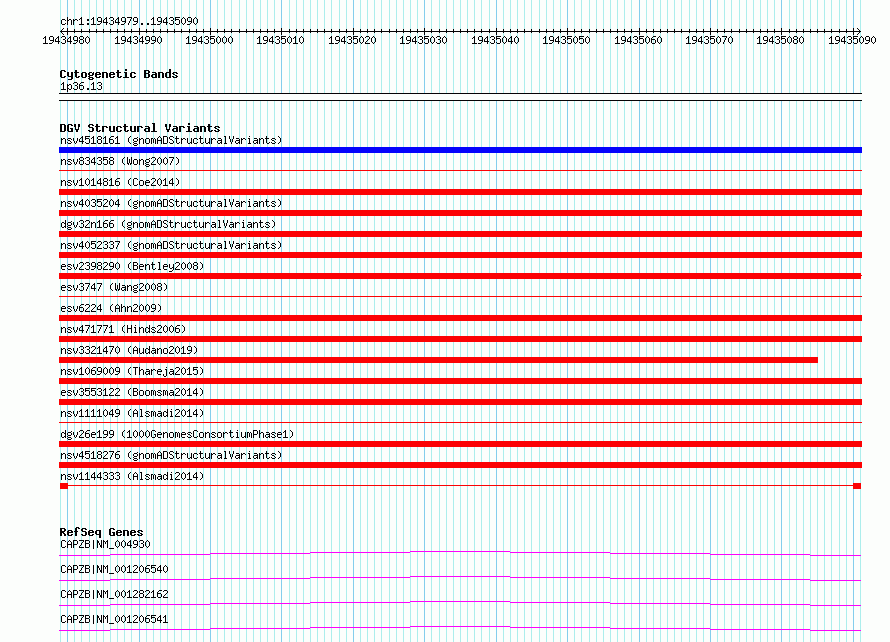
Task: Open the nsv1069009 (Thareja2015) variant
Action: (132, 371)
